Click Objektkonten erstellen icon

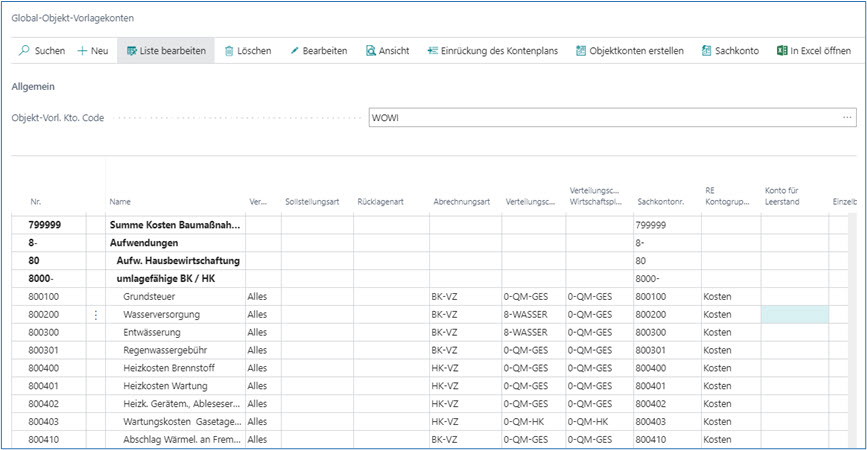[x=581, y=51]
